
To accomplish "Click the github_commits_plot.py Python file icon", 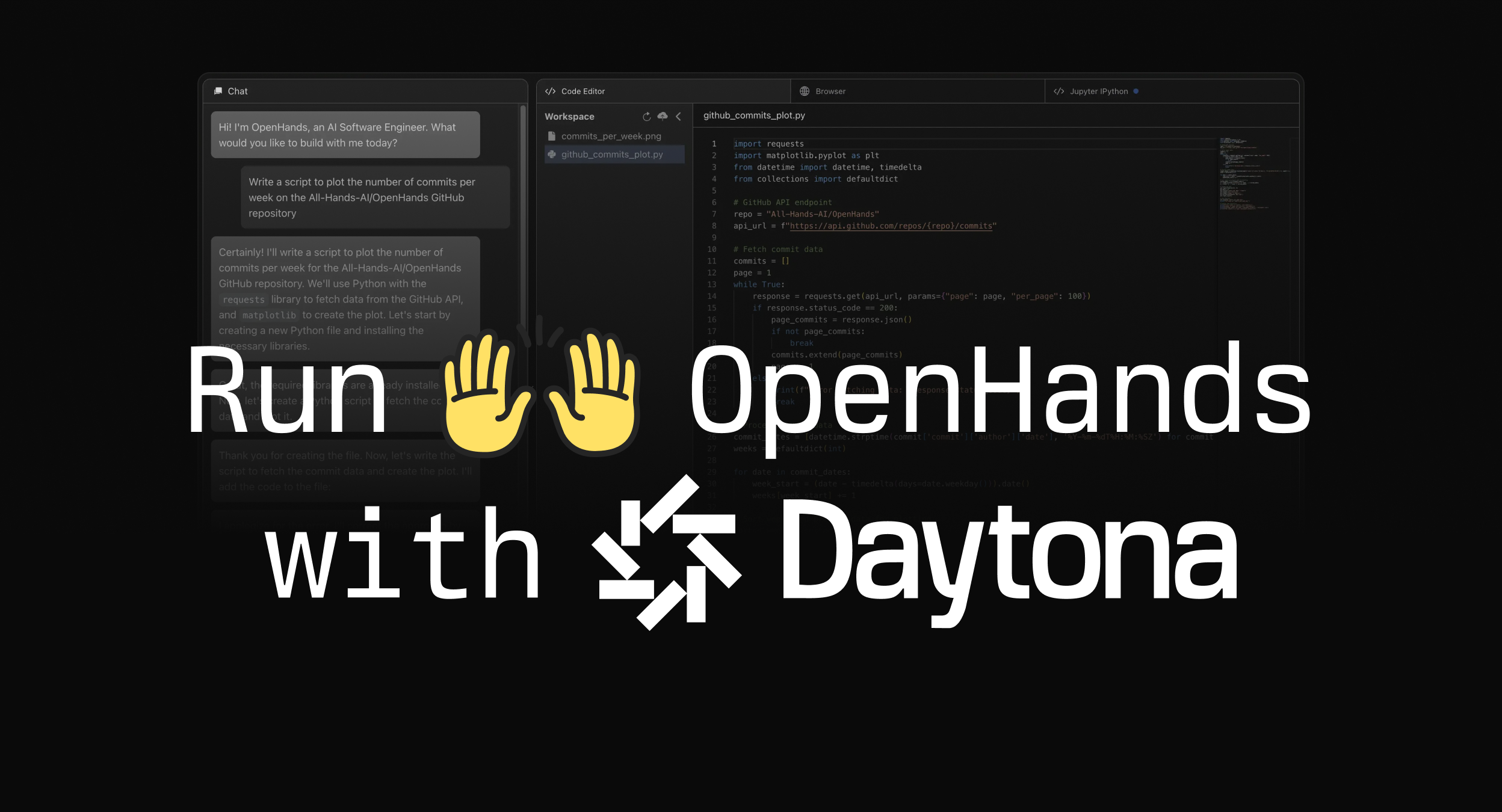I will point(551,155).
